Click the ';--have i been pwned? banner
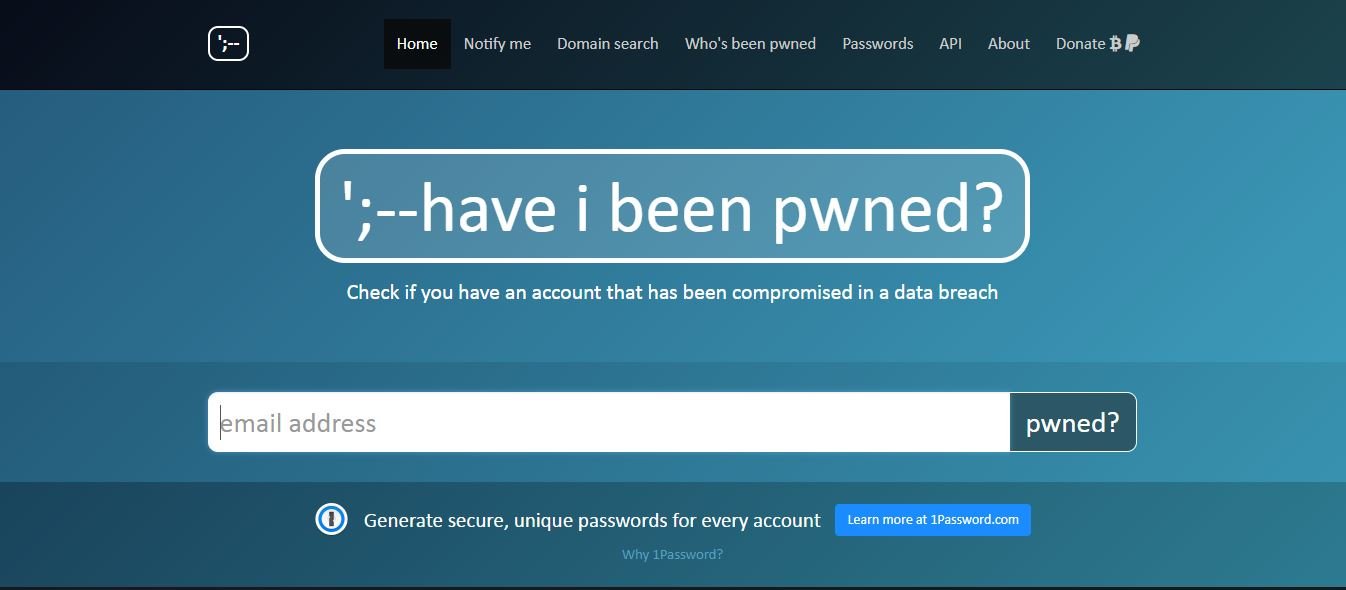Screen dimensions: 1346x590 (x=672, y=206)
